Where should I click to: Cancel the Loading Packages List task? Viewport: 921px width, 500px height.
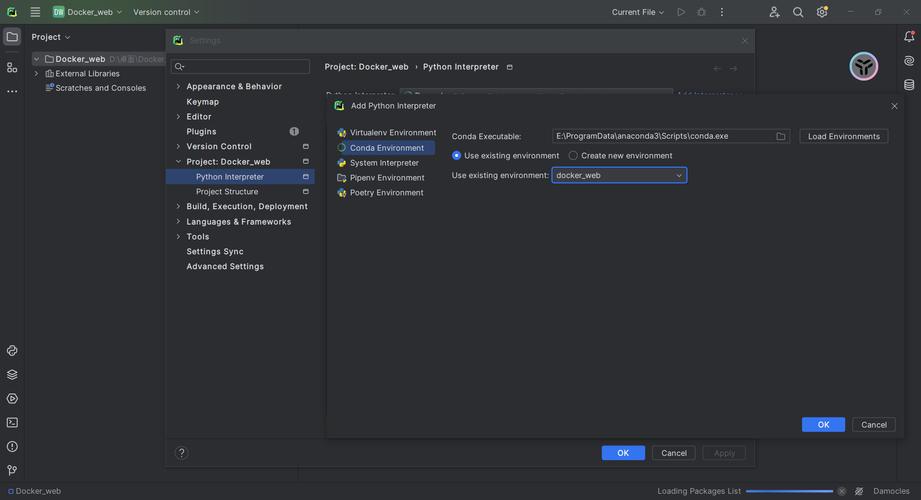tap(842, 491)
